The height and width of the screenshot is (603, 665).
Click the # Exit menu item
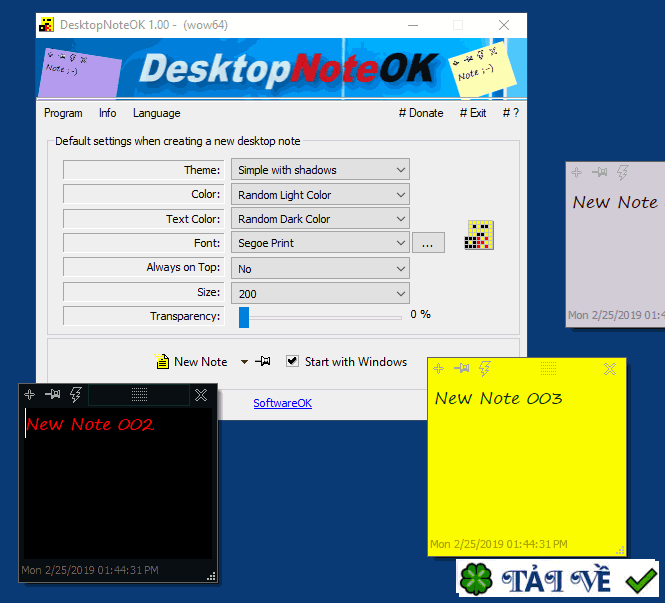coord(473,113)
